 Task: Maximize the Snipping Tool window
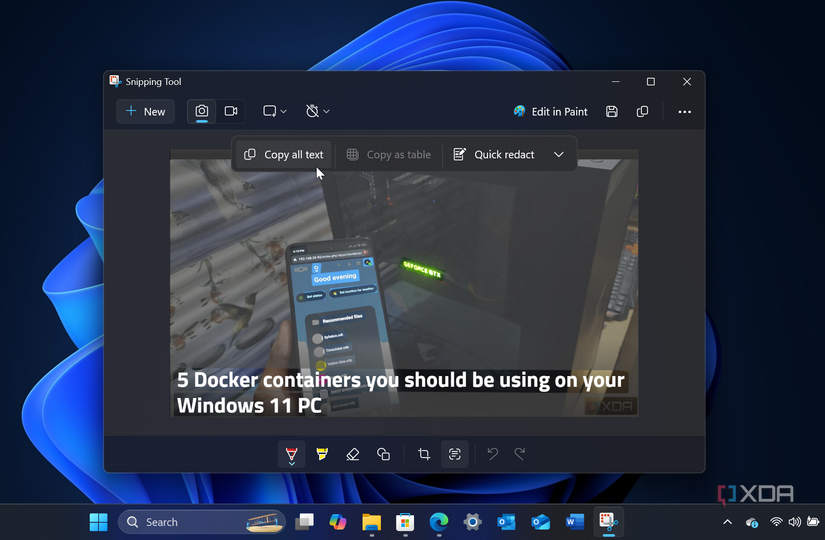coord(651,82)
